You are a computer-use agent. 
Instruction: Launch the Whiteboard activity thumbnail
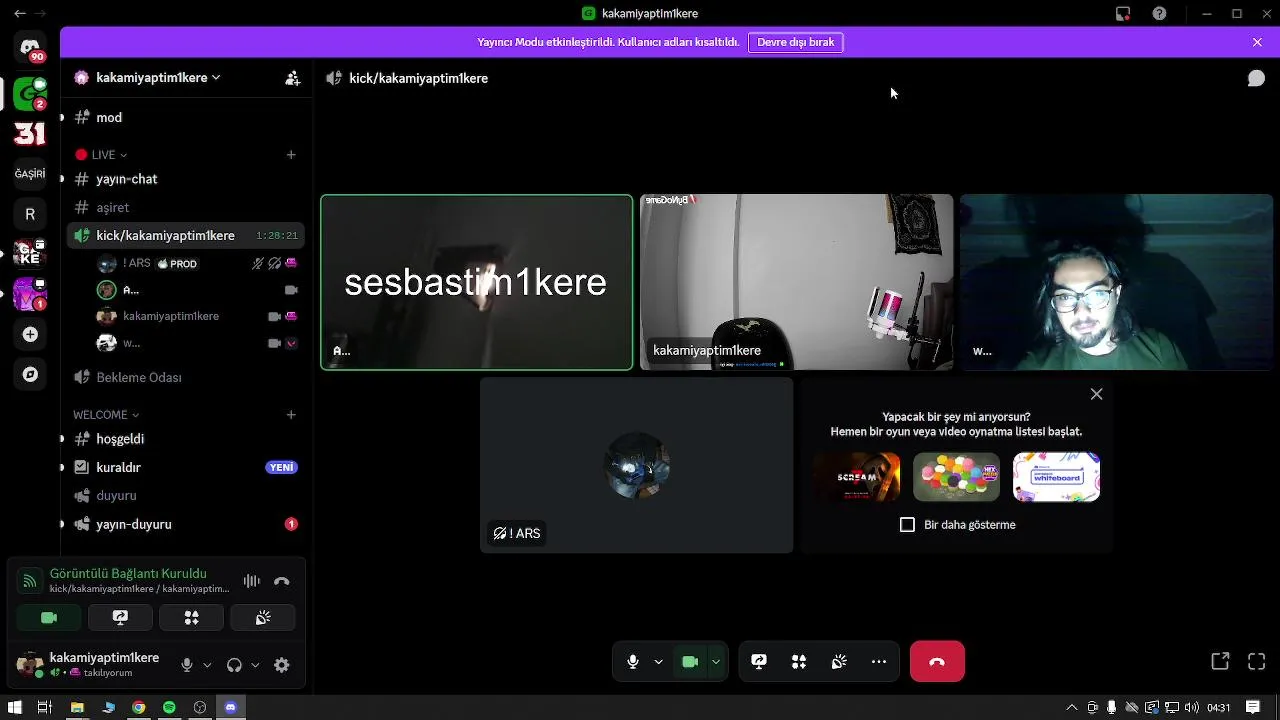tap(1056, 477)
